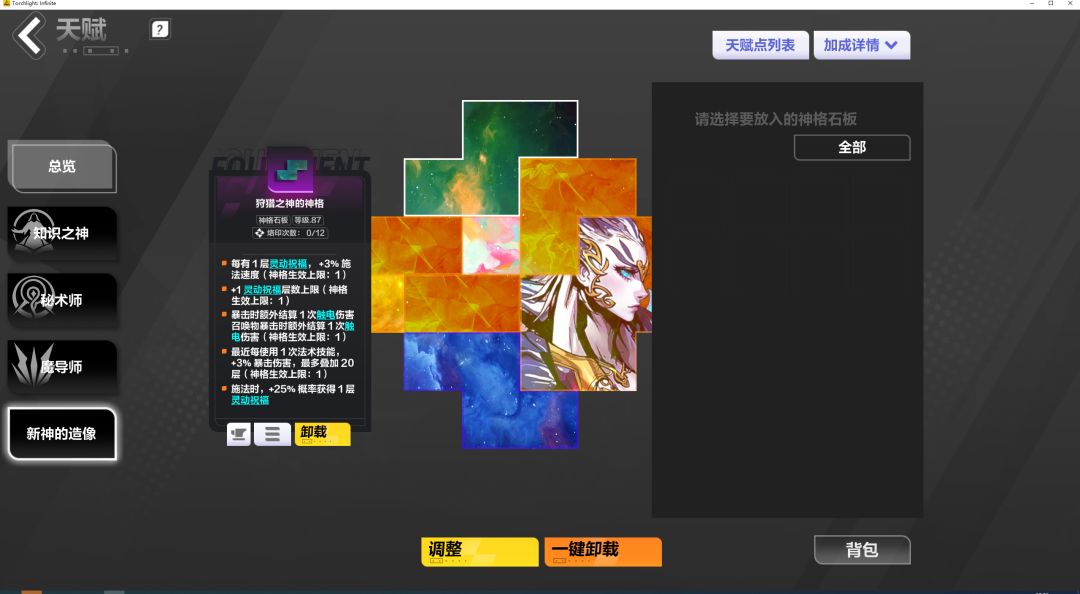Screen dimensions: 1080x594
Task: Click the 请选择要放入的神格石板 prompt text
Action: pyautogui.click(x=776, y=119)
